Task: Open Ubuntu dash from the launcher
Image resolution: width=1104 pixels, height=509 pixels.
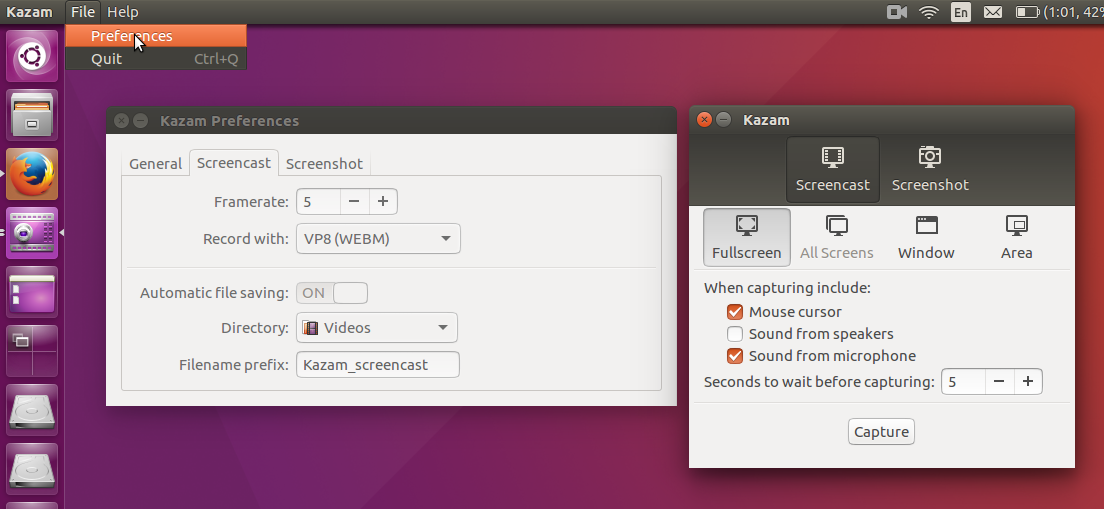Action: [x=32, y=56]
